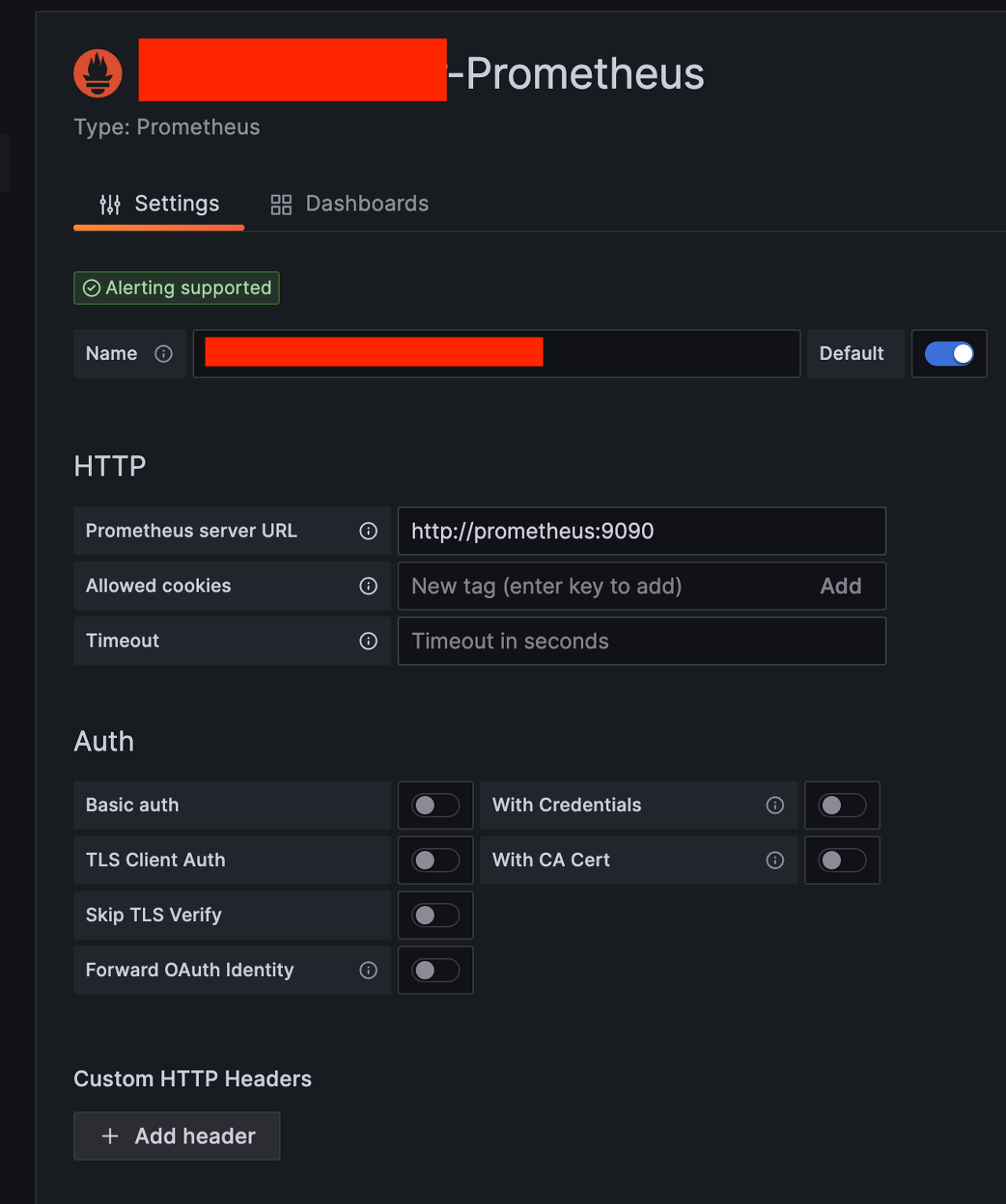Screen dimensions: 1006x1204
Task: Click the info icon for Allowed cookies
Action: [369, 586]
